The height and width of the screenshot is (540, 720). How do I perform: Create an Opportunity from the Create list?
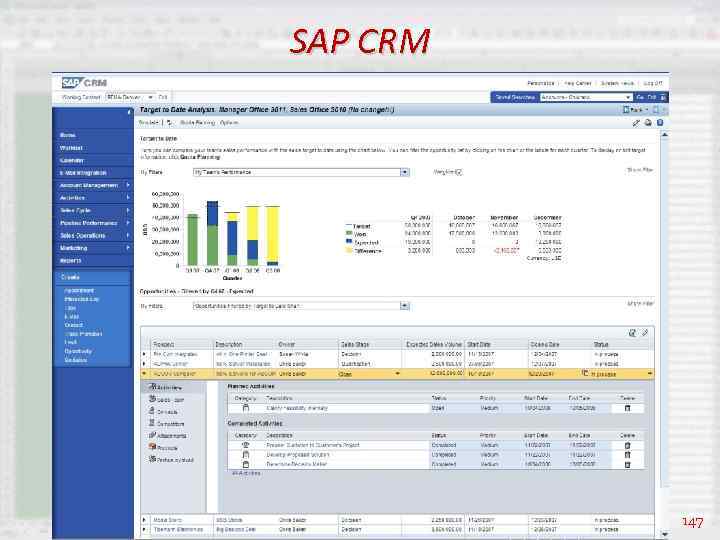tap(78, 351)
